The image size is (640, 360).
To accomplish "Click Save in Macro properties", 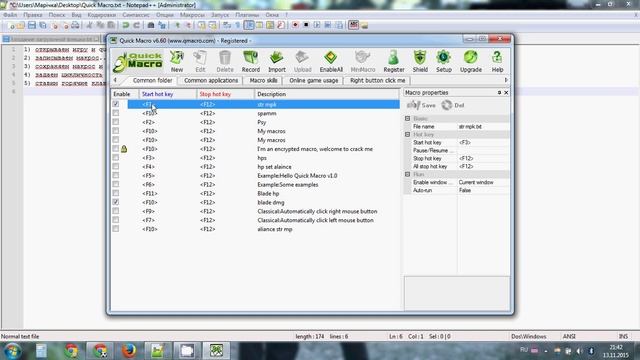I will pos(421,105).
